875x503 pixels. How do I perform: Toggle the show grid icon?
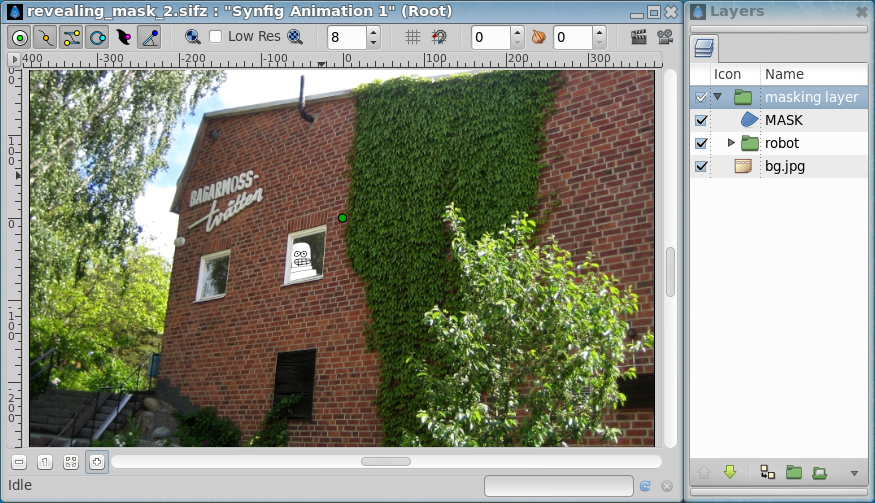coord(412,37)
